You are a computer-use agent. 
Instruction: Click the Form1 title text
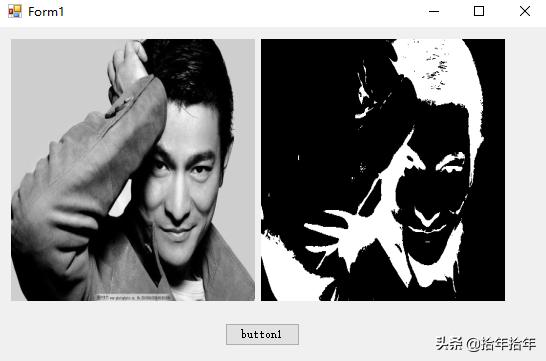46,12
